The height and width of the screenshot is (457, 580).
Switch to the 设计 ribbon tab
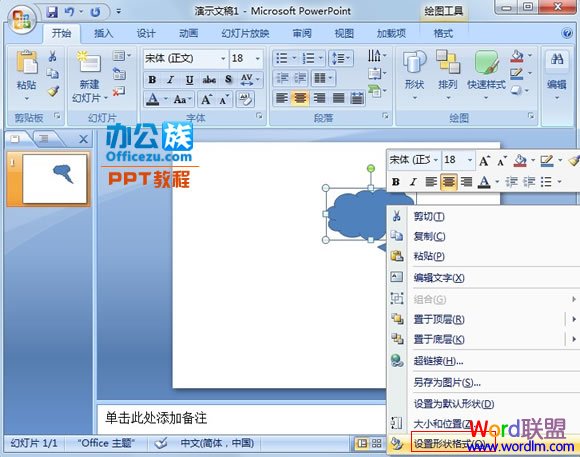click(146, 33)
